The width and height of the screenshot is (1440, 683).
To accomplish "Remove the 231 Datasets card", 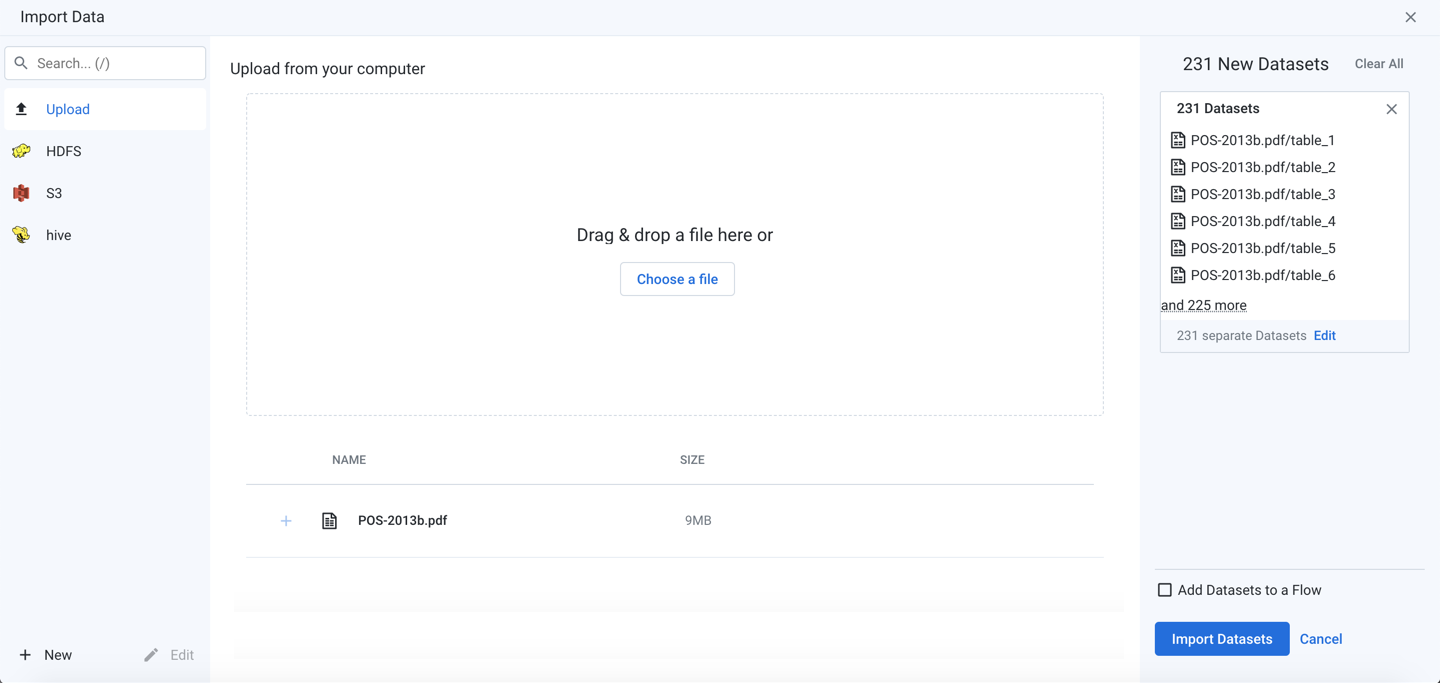I will (1391, 109).
